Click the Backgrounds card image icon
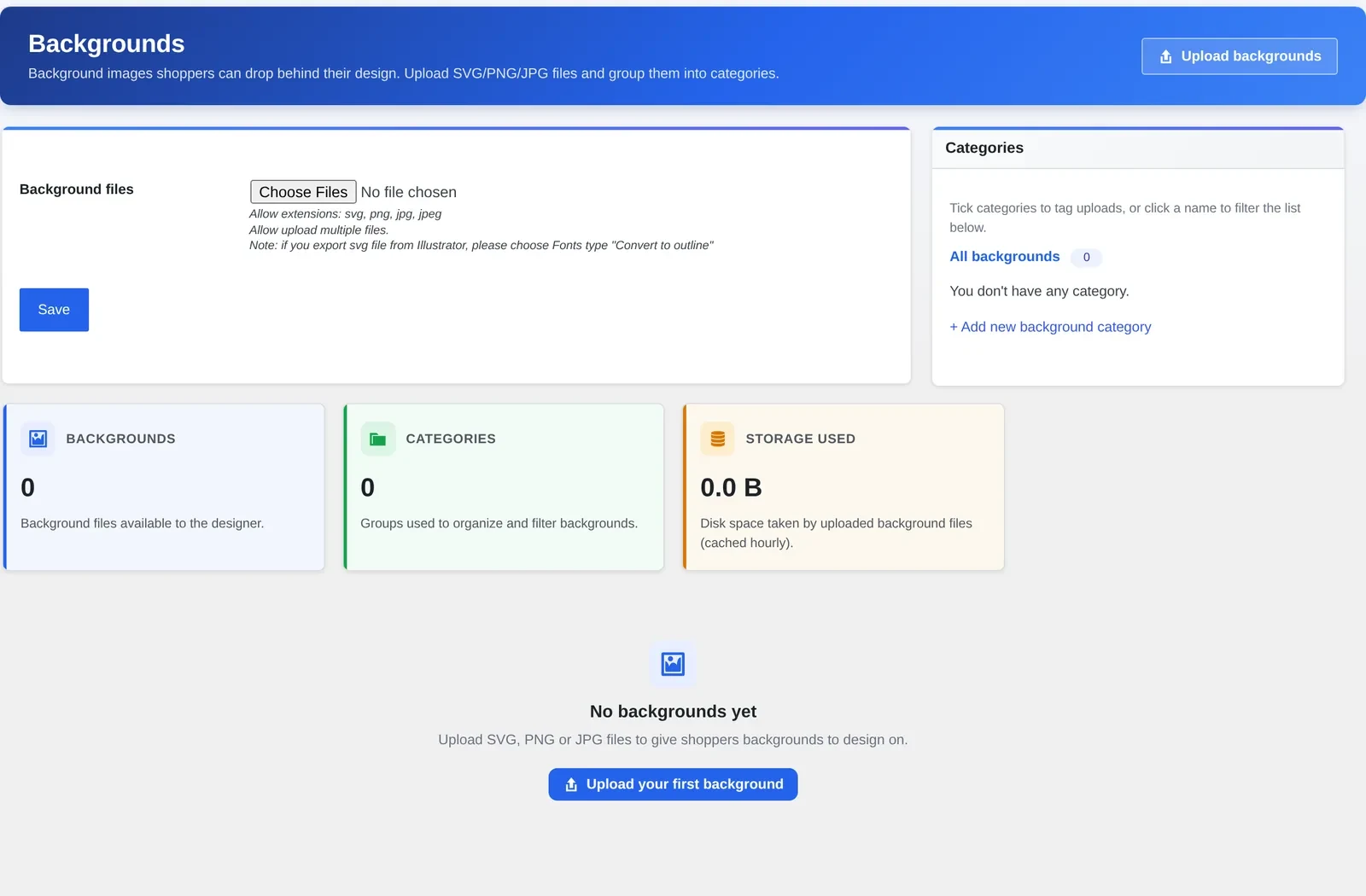This screenshot has height=896, width=1366. click(38, 439)
